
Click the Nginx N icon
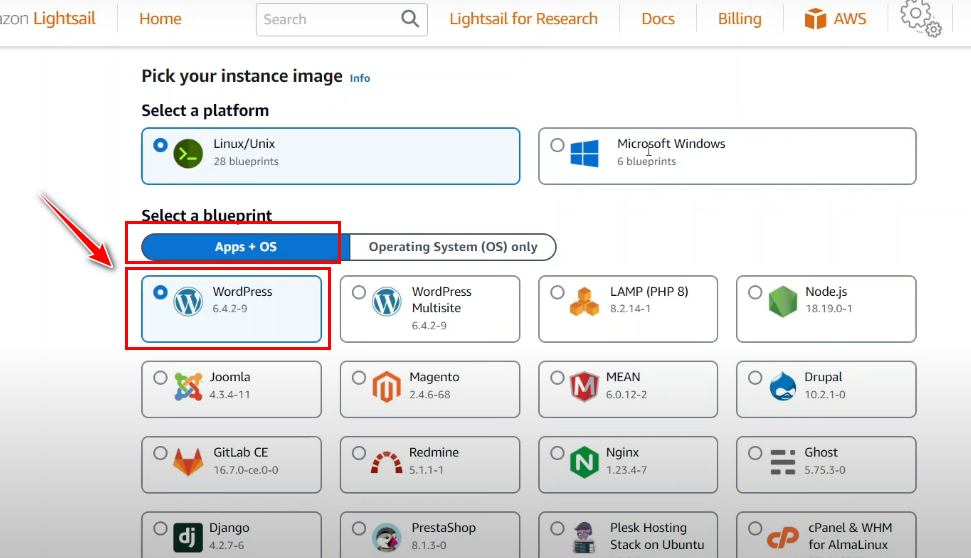584,462
